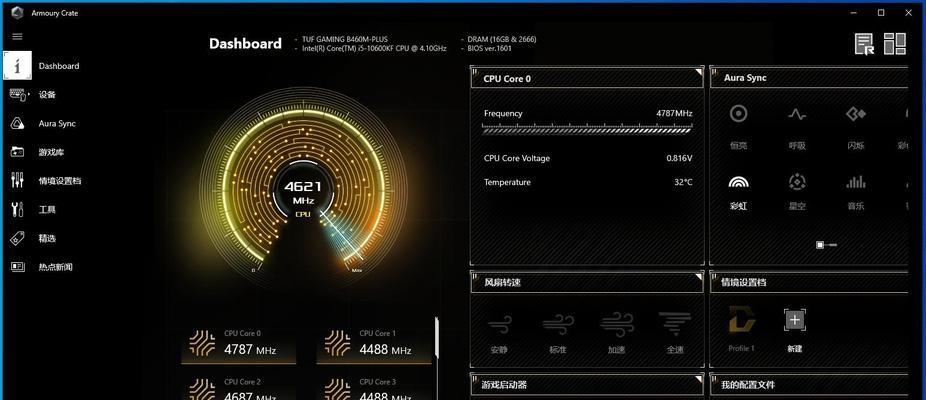Click the CPU Core 0 frequency bar
This screenshot has height=400, width=926.
(x=586, y=129)
